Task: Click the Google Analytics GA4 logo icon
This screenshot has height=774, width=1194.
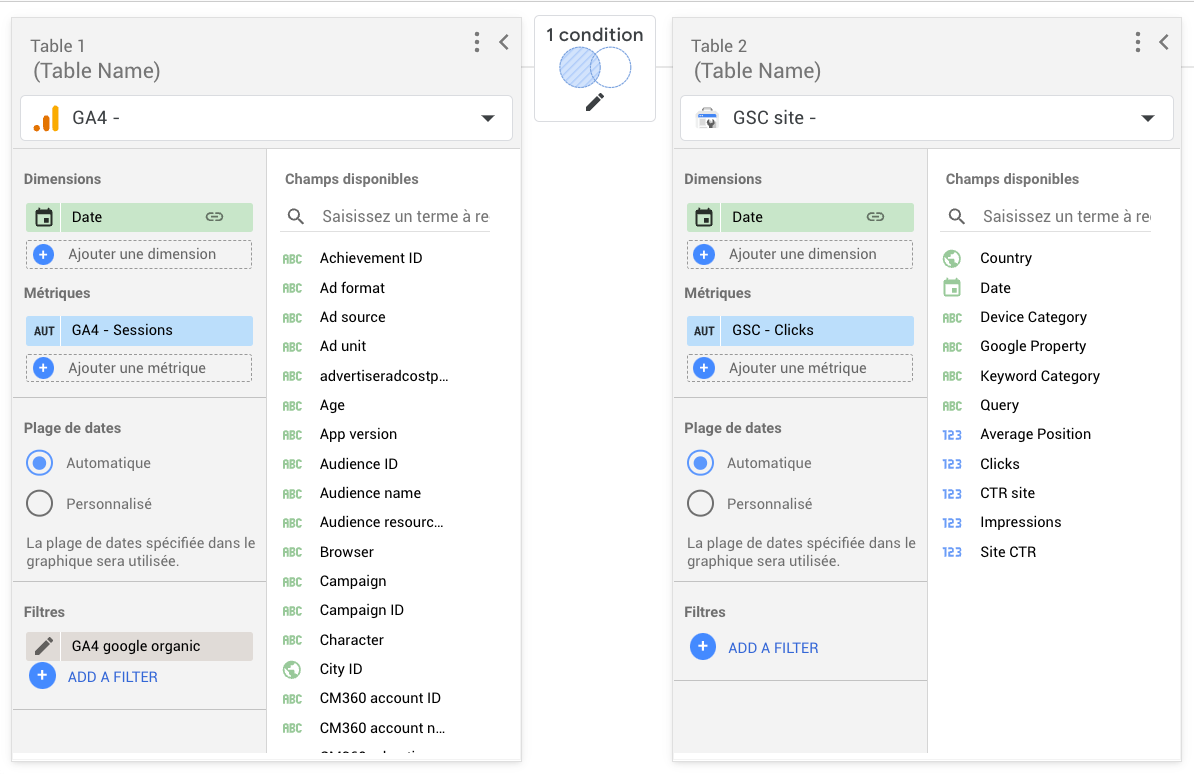Action: point(46,118)
